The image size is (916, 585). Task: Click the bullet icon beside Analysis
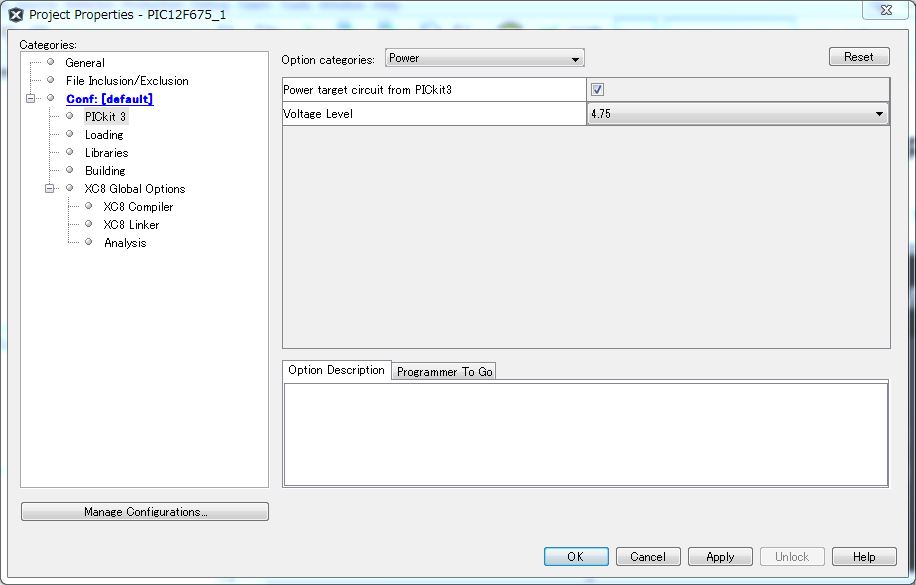pos(88,242)
